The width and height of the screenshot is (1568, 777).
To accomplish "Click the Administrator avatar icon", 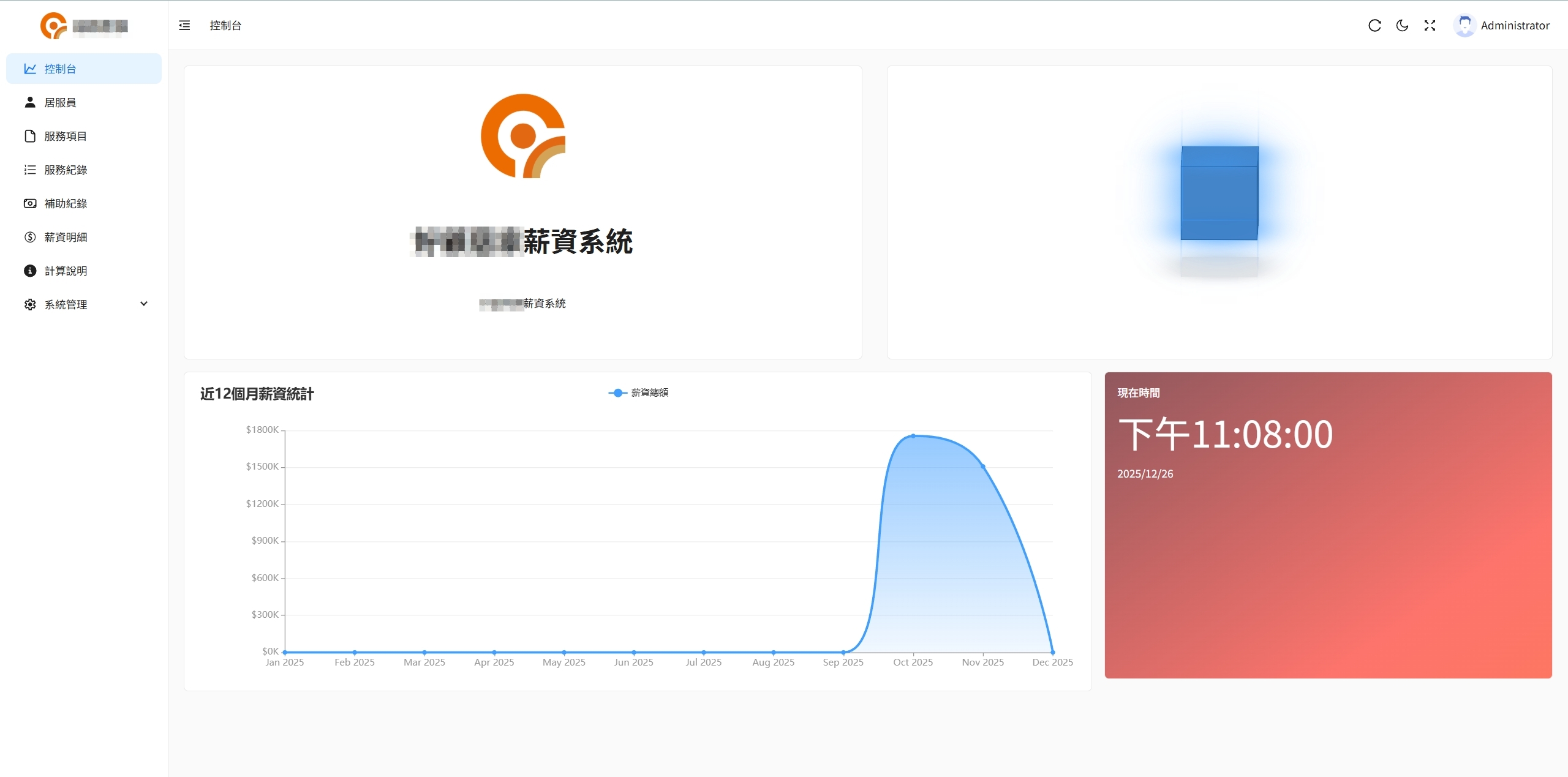I will (1464, 25).
